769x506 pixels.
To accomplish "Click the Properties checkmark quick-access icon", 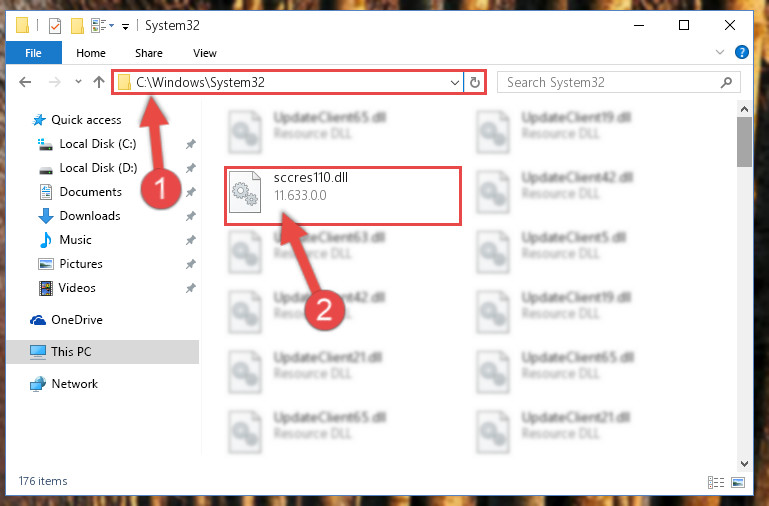I will click(x=55, y=25).
